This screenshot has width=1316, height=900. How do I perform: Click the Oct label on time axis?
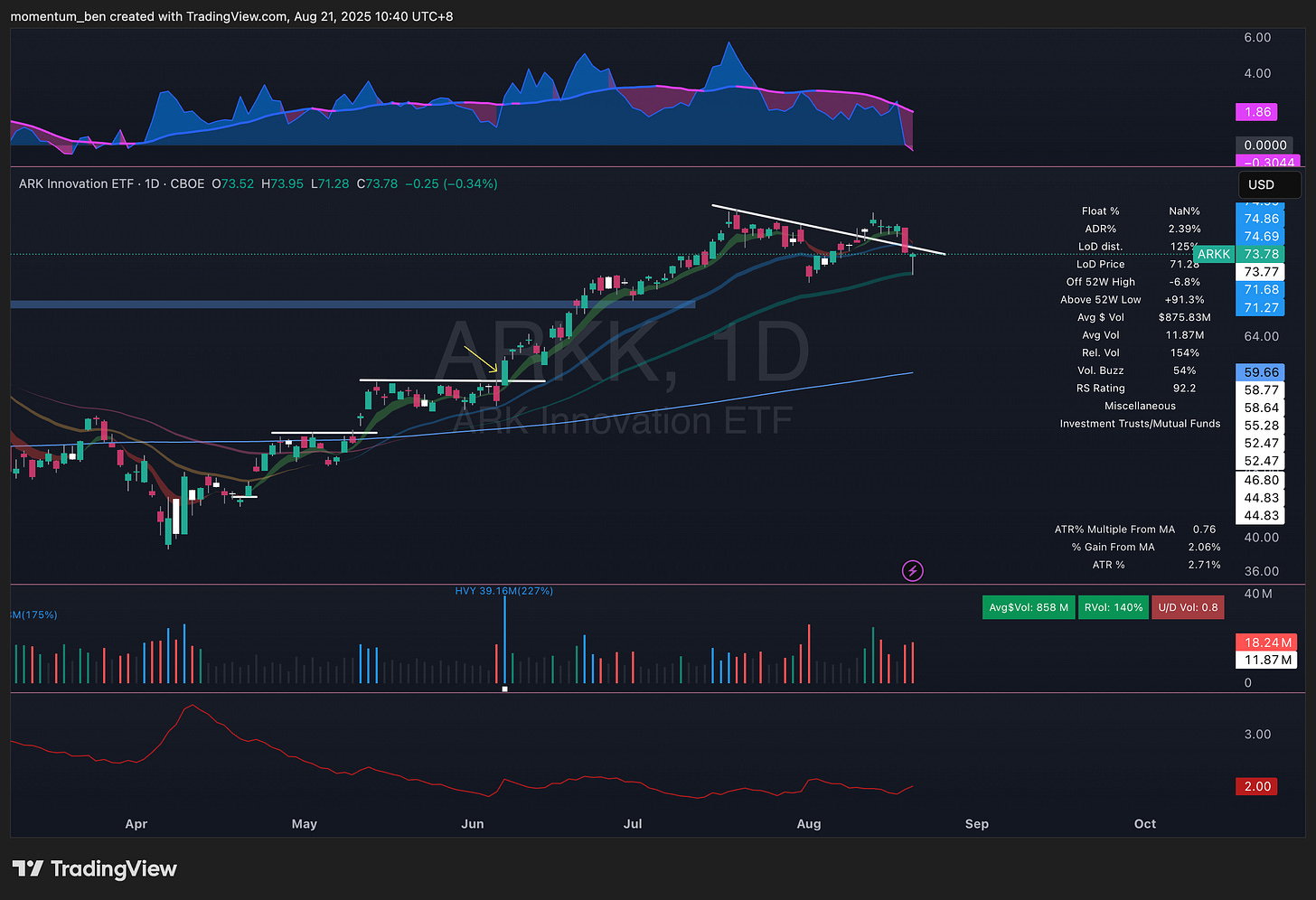(1145, 824)
